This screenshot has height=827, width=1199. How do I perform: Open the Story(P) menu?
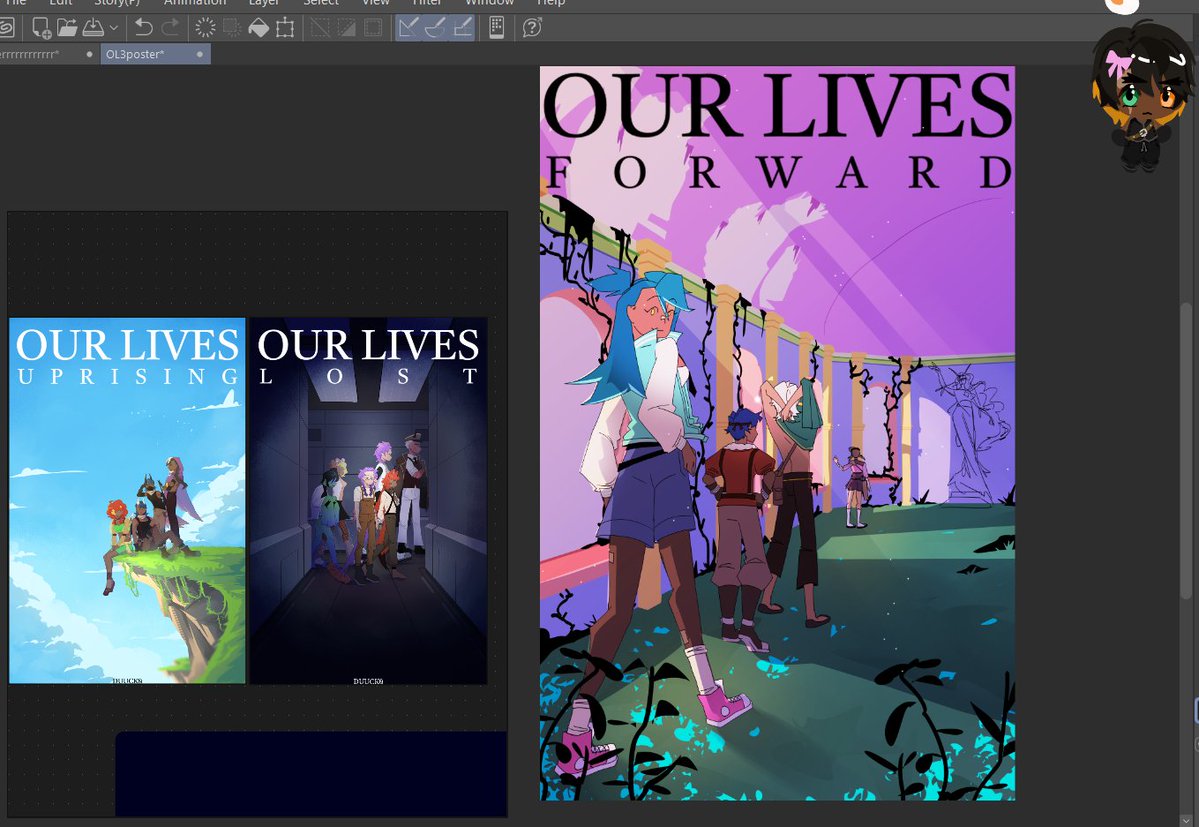pyautogui.click(x=117, y=2)
